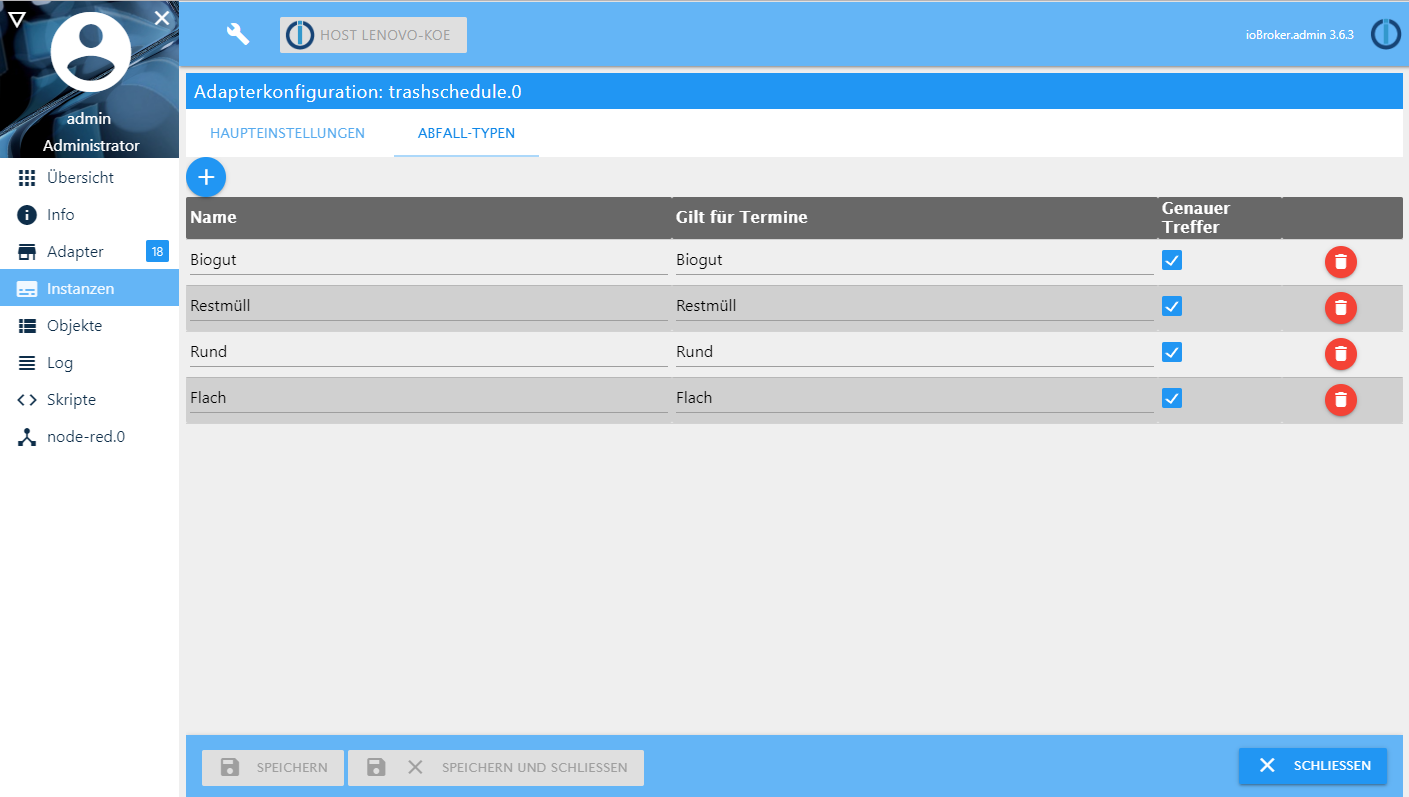The width and height of the screenshot is (1409, 797).
Task: Click the ioBroker logo in top right
Action: click(1385, 34)
